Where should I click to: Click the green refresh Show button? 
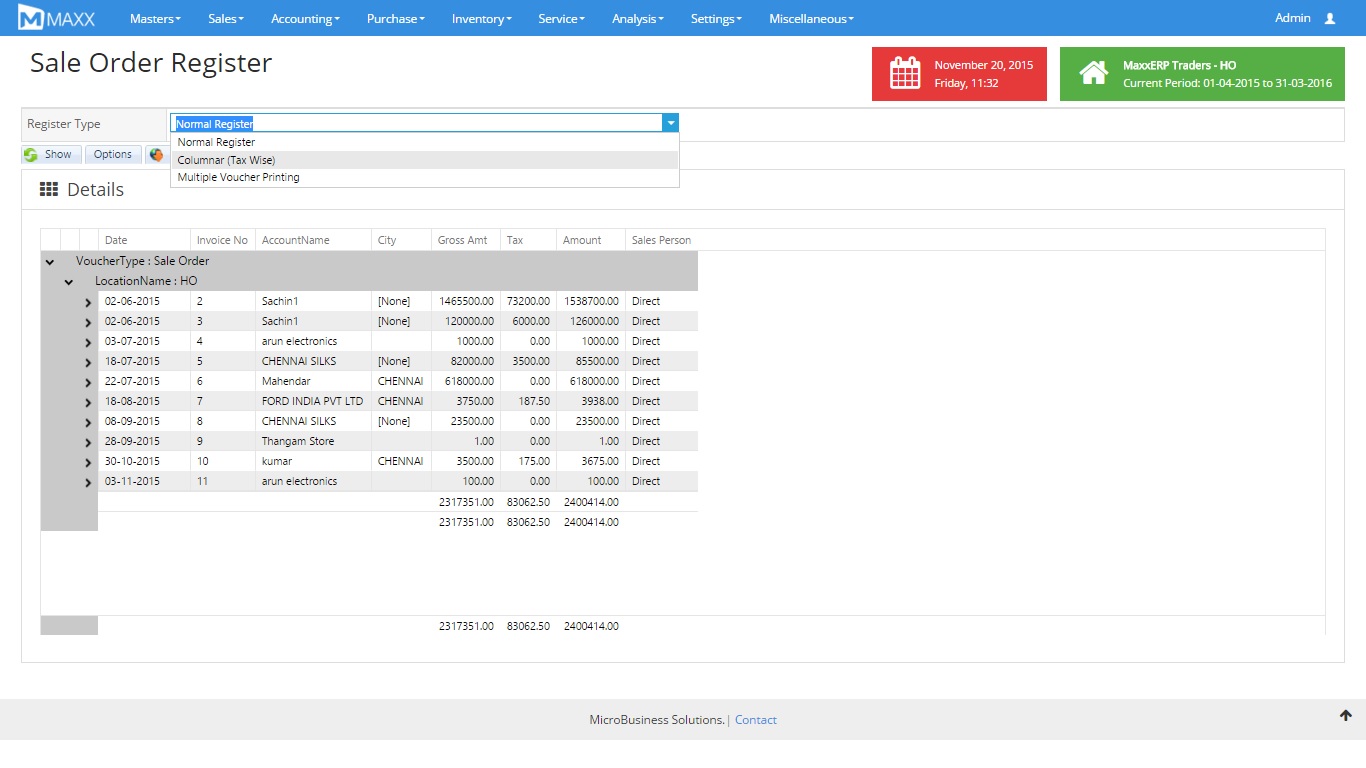[x=49, y=155]
